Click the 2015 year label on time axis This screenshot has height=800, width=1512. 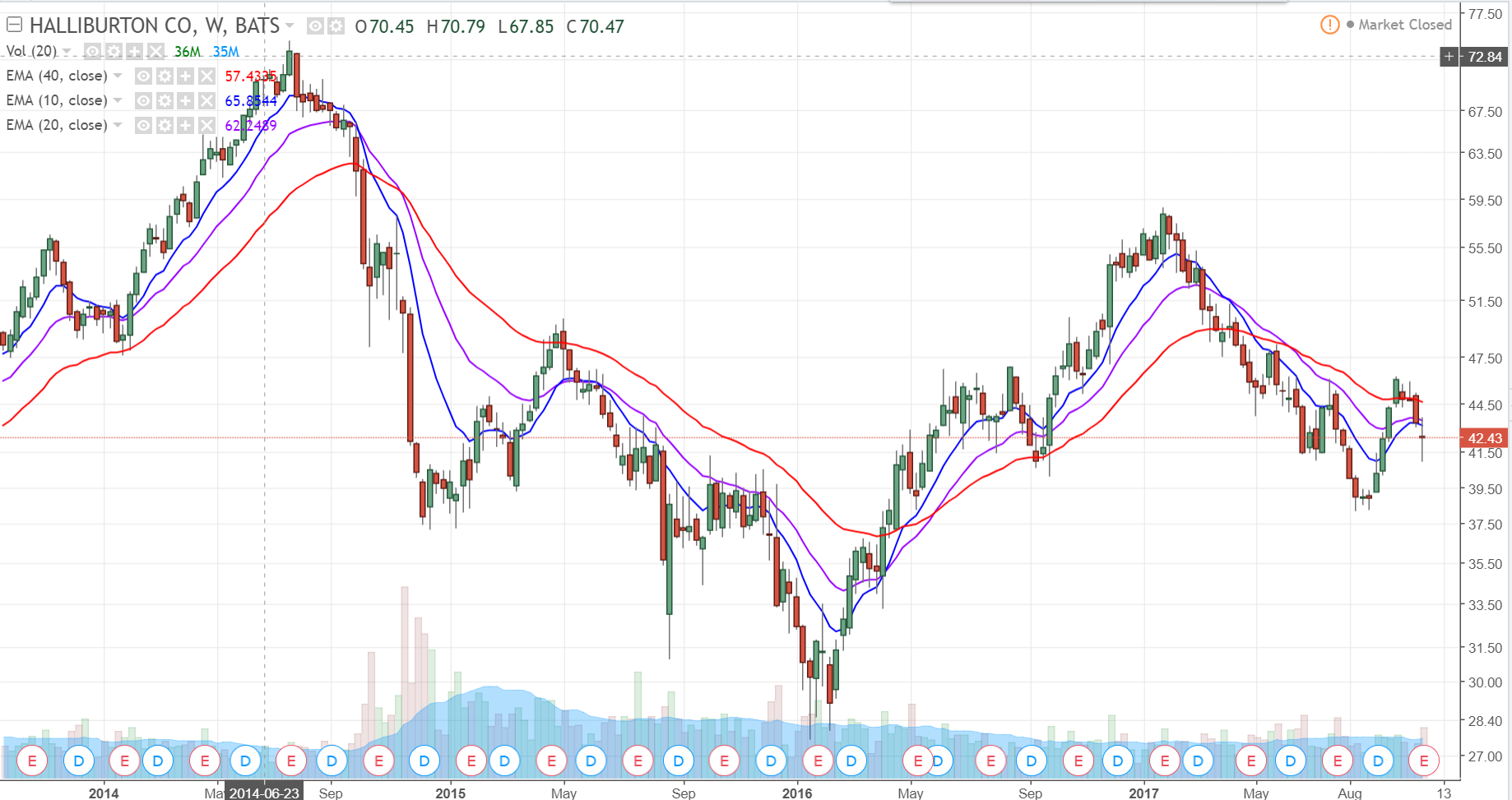[x=450, y=793]
